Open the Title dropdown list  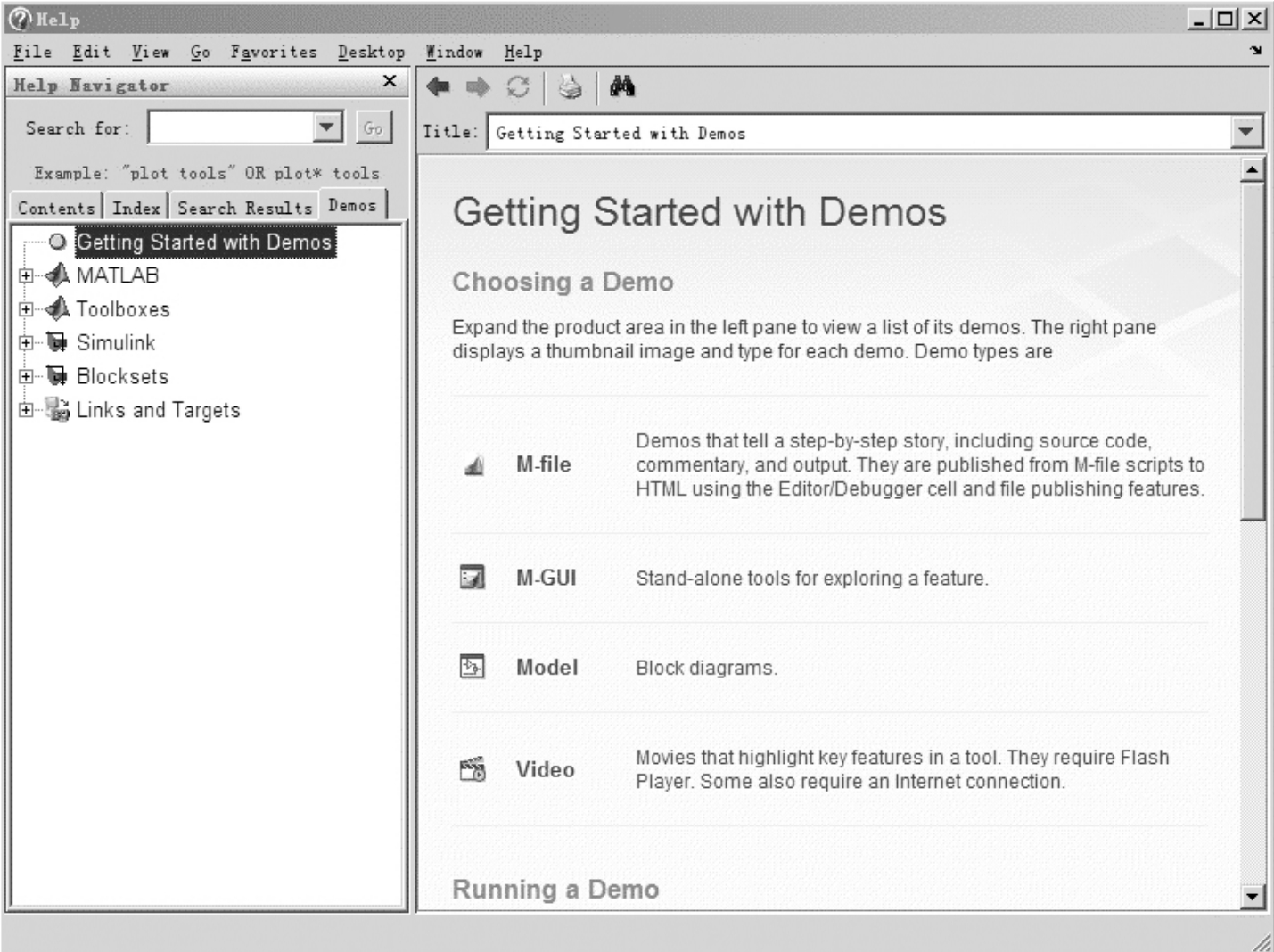point(1245,133)
